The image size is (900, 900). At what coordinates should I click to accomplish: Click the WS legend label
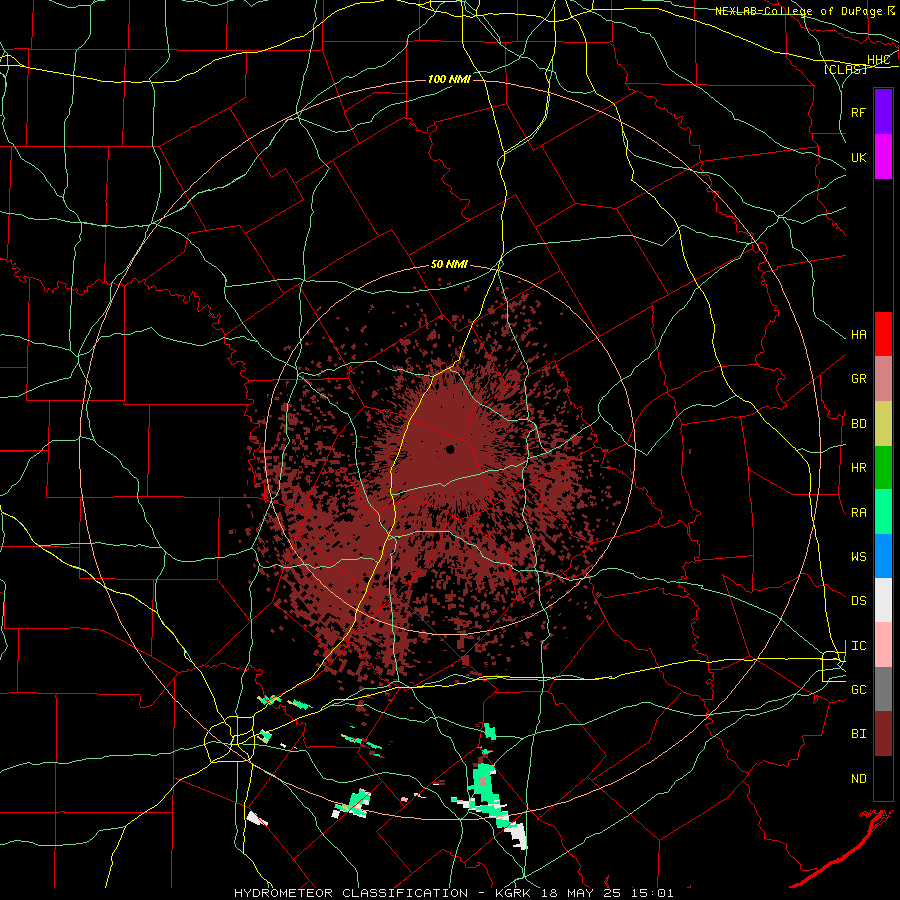click(858, 557)
